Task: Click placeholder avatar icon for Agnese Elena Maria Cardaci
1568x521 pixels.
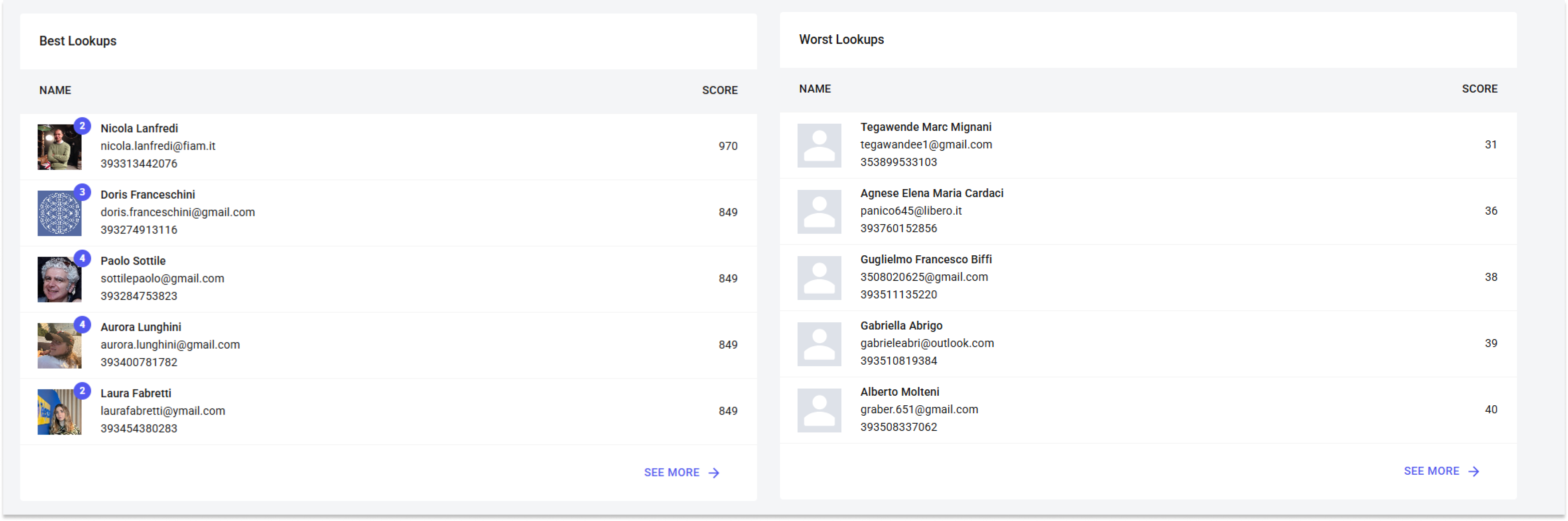Action: pos(819,212)
